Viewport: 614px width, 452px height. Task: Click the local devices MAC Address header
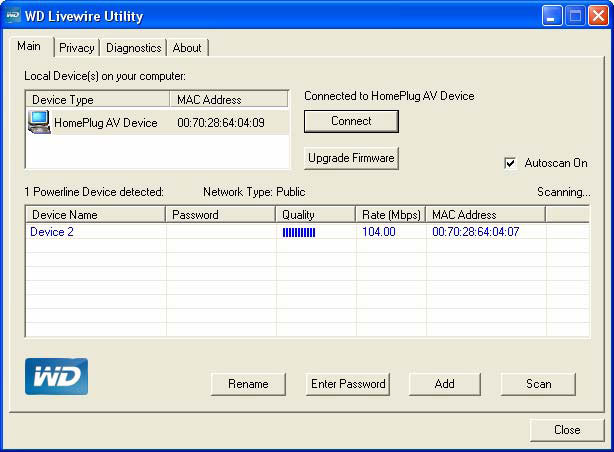click(x=229, y=99)
